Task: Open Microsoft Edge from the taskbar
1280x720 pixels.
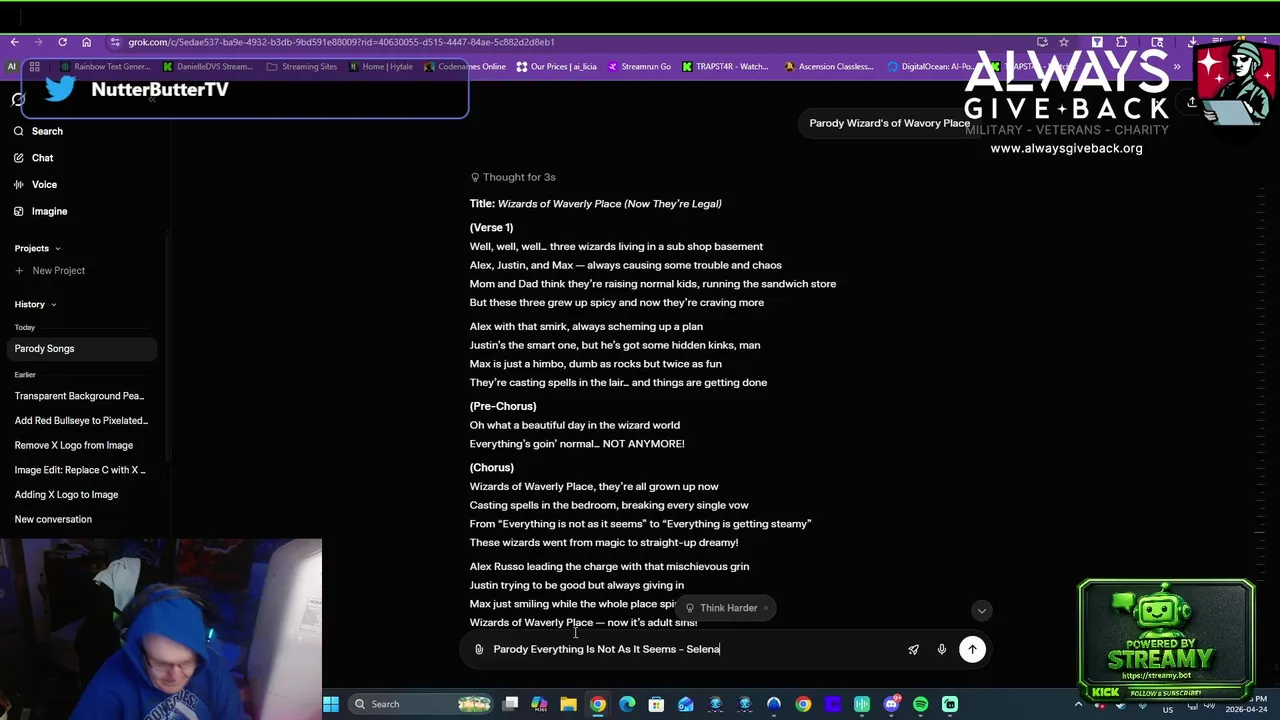Action: point(627,704)
